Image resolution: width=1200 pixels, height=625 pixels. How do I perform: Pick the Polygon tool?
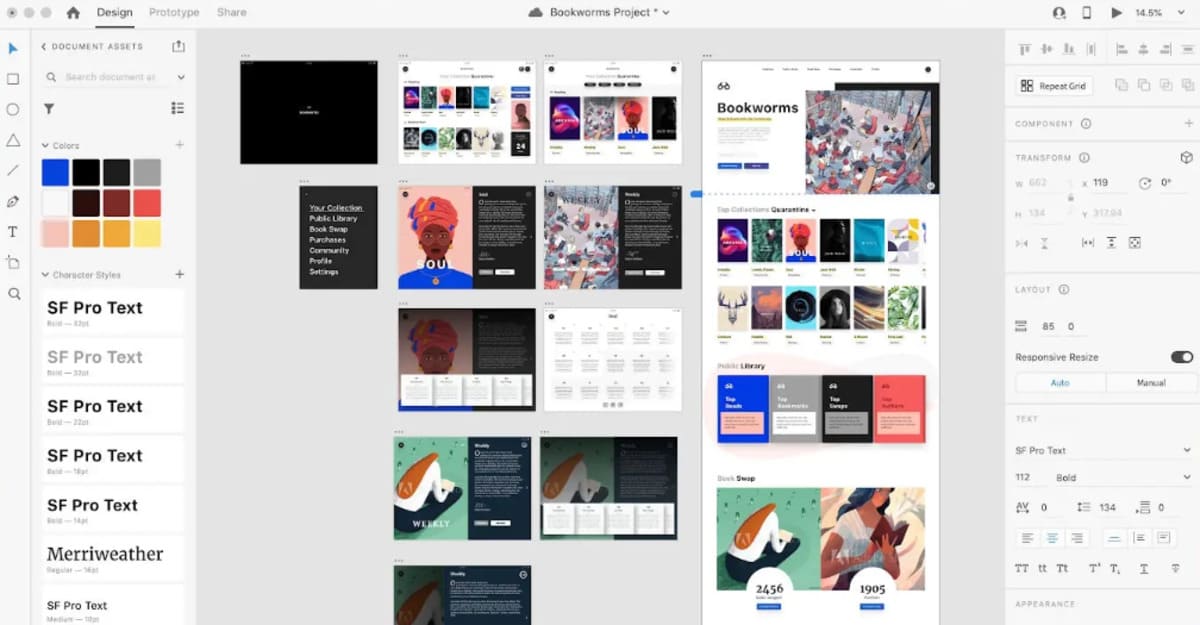[13, 140]
